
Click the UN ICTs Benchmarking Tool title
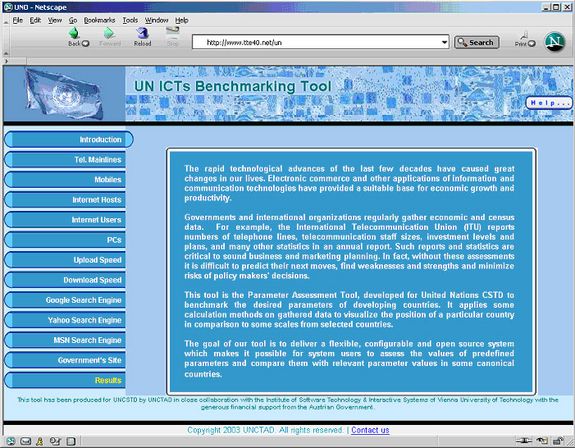[232, 87]
